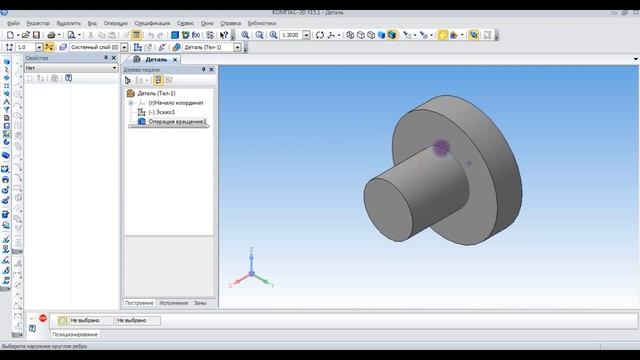Open the zoom scale 1.3020 dropdown

point(306,35)
